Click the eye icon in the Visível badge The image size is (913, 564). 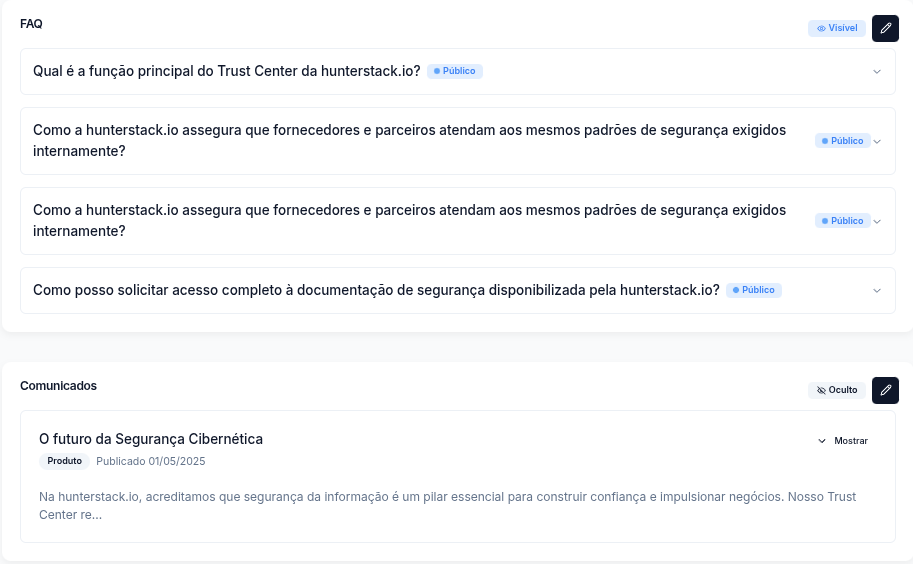click(821, 29)
